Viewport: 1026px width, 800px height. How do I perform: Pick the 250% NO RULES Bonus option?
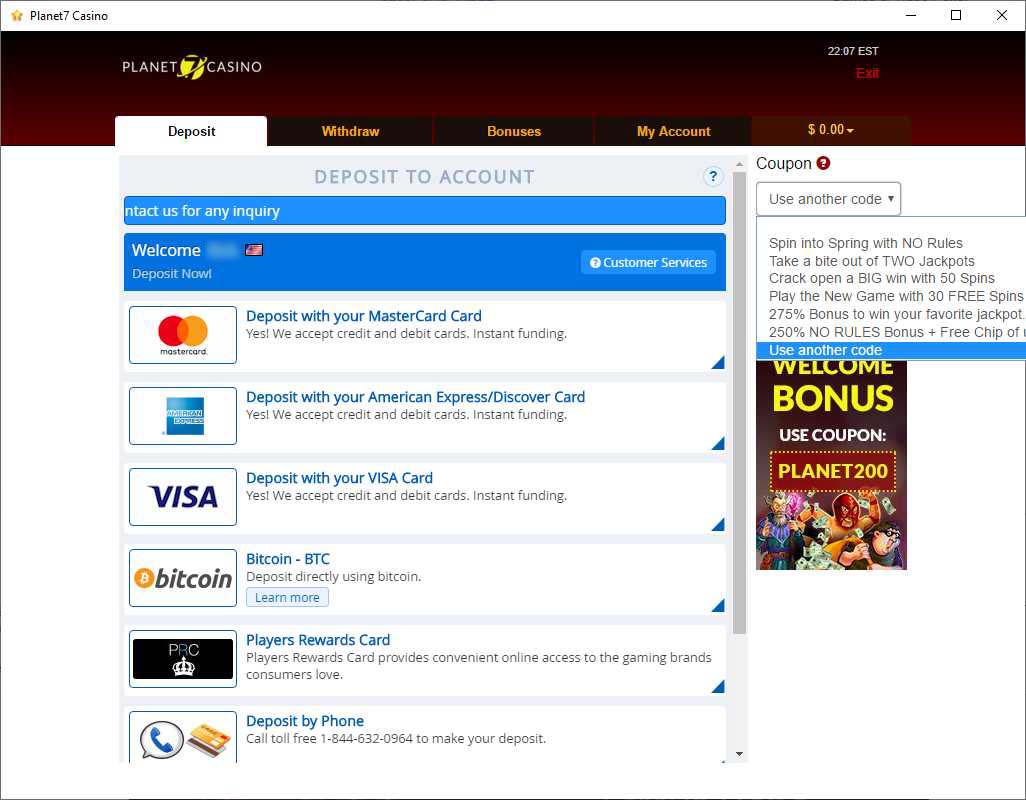[891, 332]
